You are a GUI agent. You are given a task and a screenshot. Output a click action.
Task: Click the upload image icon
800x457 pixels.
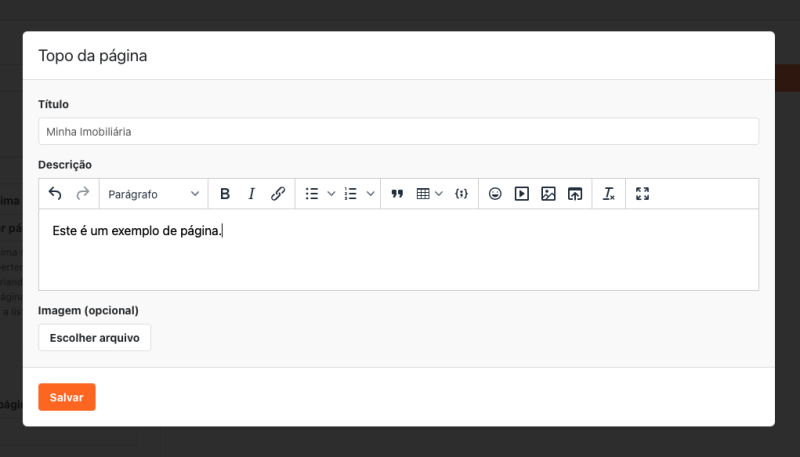pos(575,194)
